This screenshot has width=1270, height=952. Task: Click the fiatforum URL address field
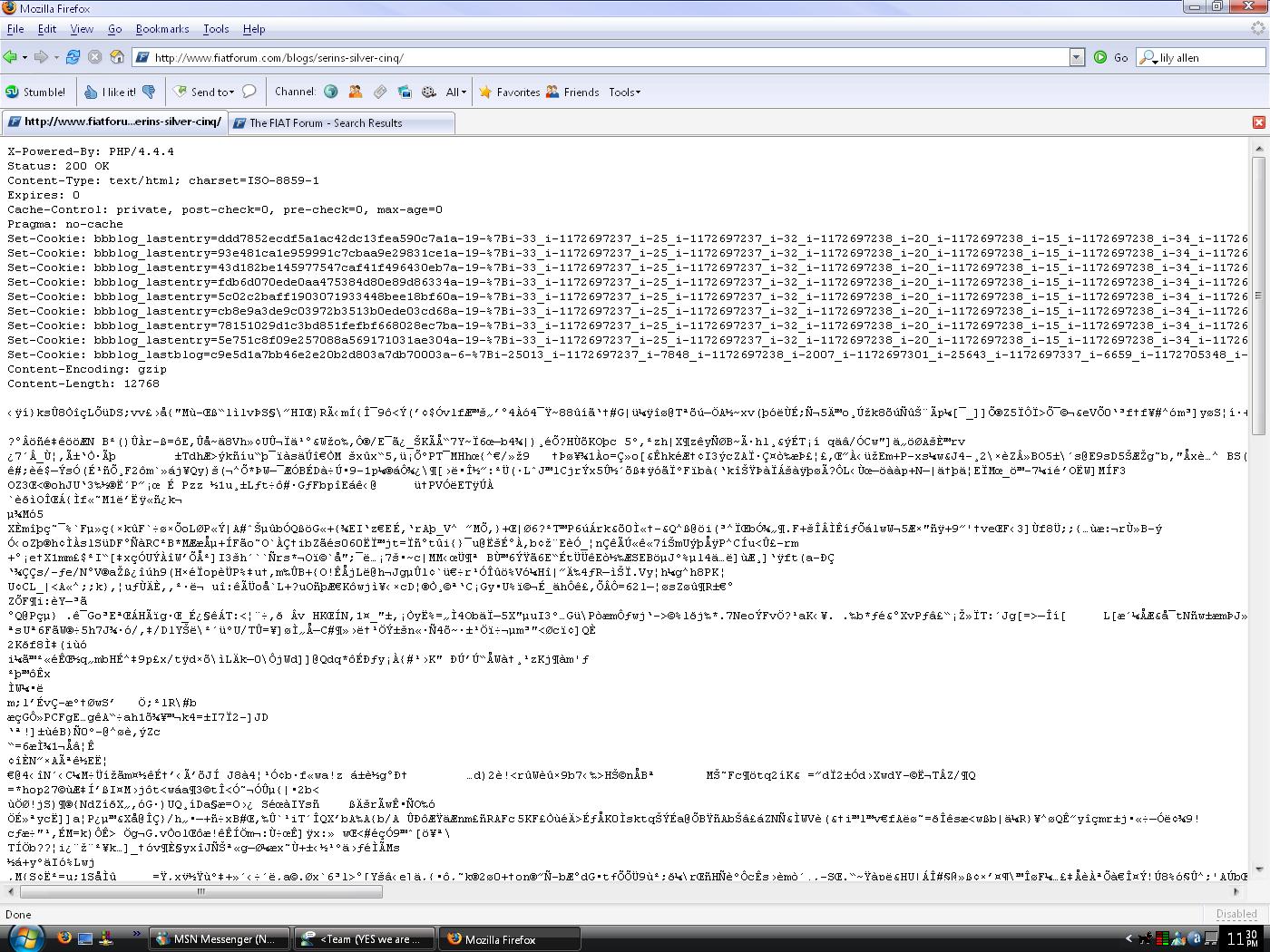[x=610, y=57]
